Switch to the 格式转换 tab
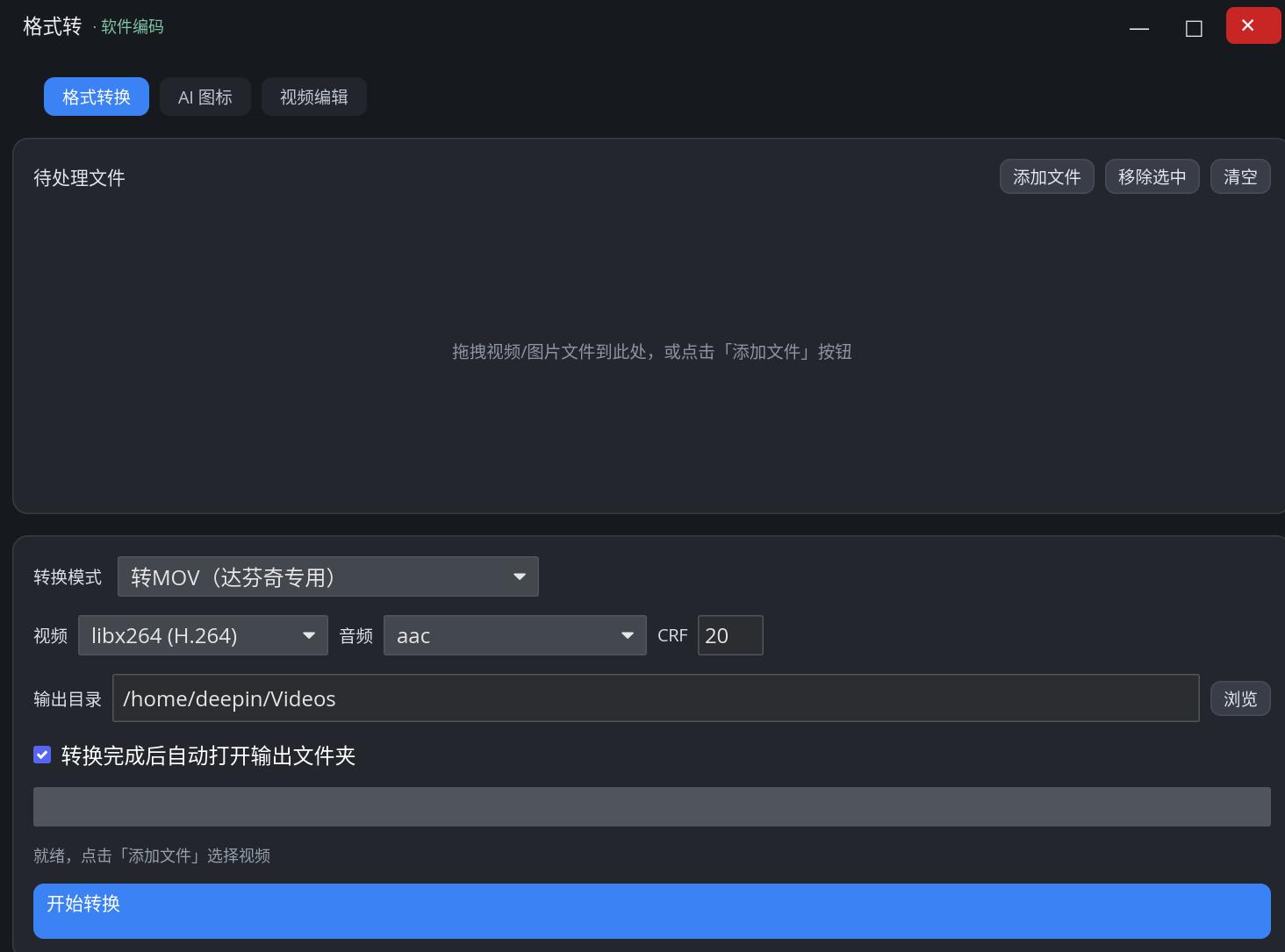This screenshot has height=952, width=1285. 97,97
